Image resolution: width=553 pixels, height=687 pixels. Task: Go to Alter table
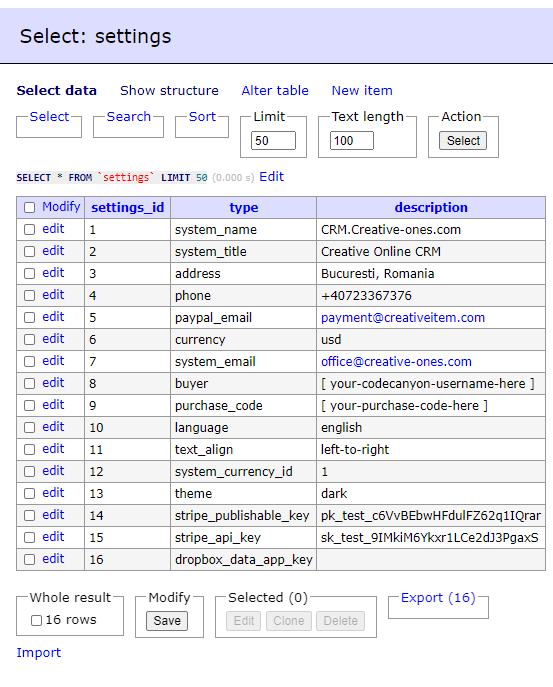click(x=275, y=90)
